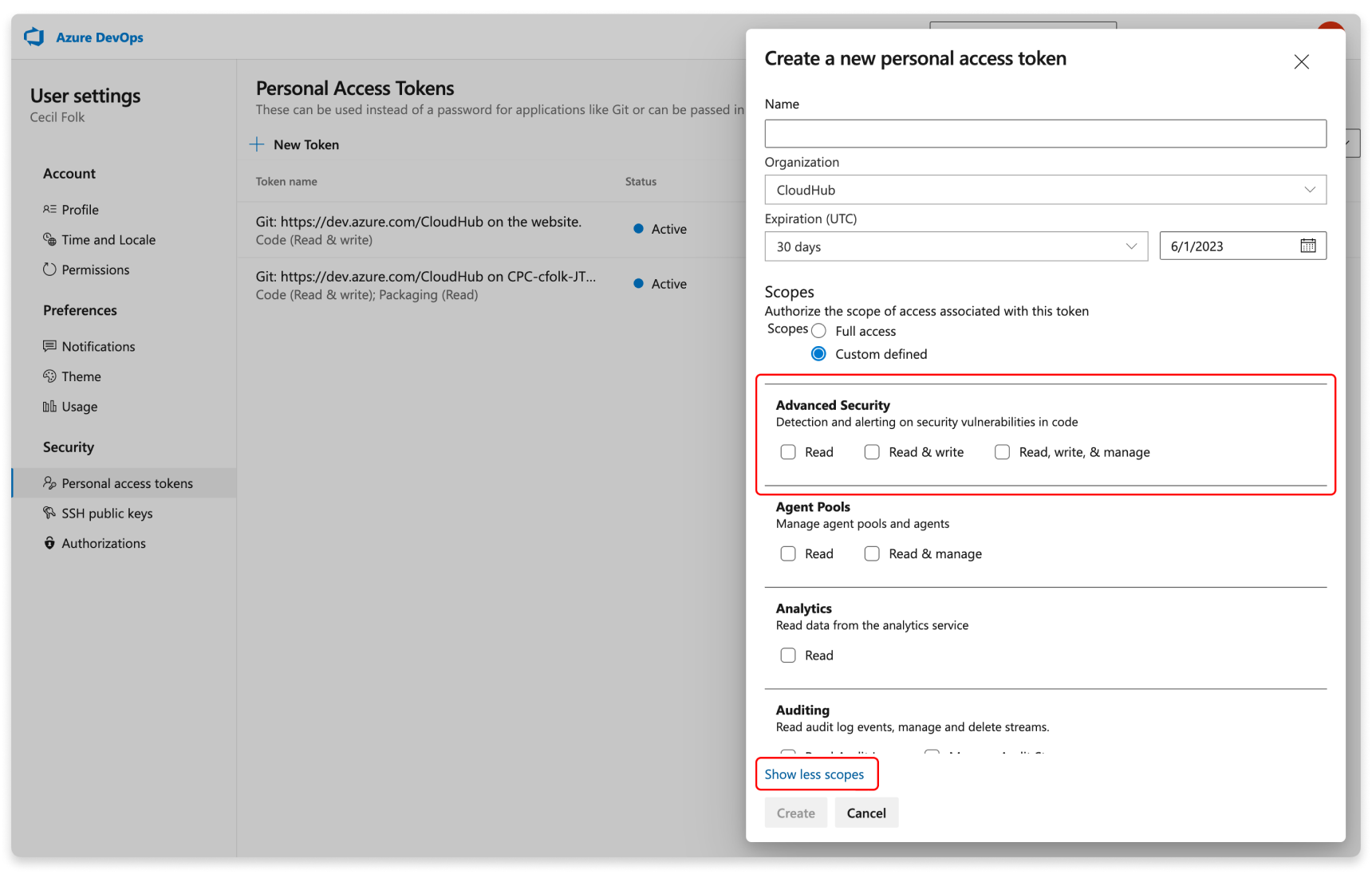Cancel the token creation

pyautogui.click(x=866, y=813)
